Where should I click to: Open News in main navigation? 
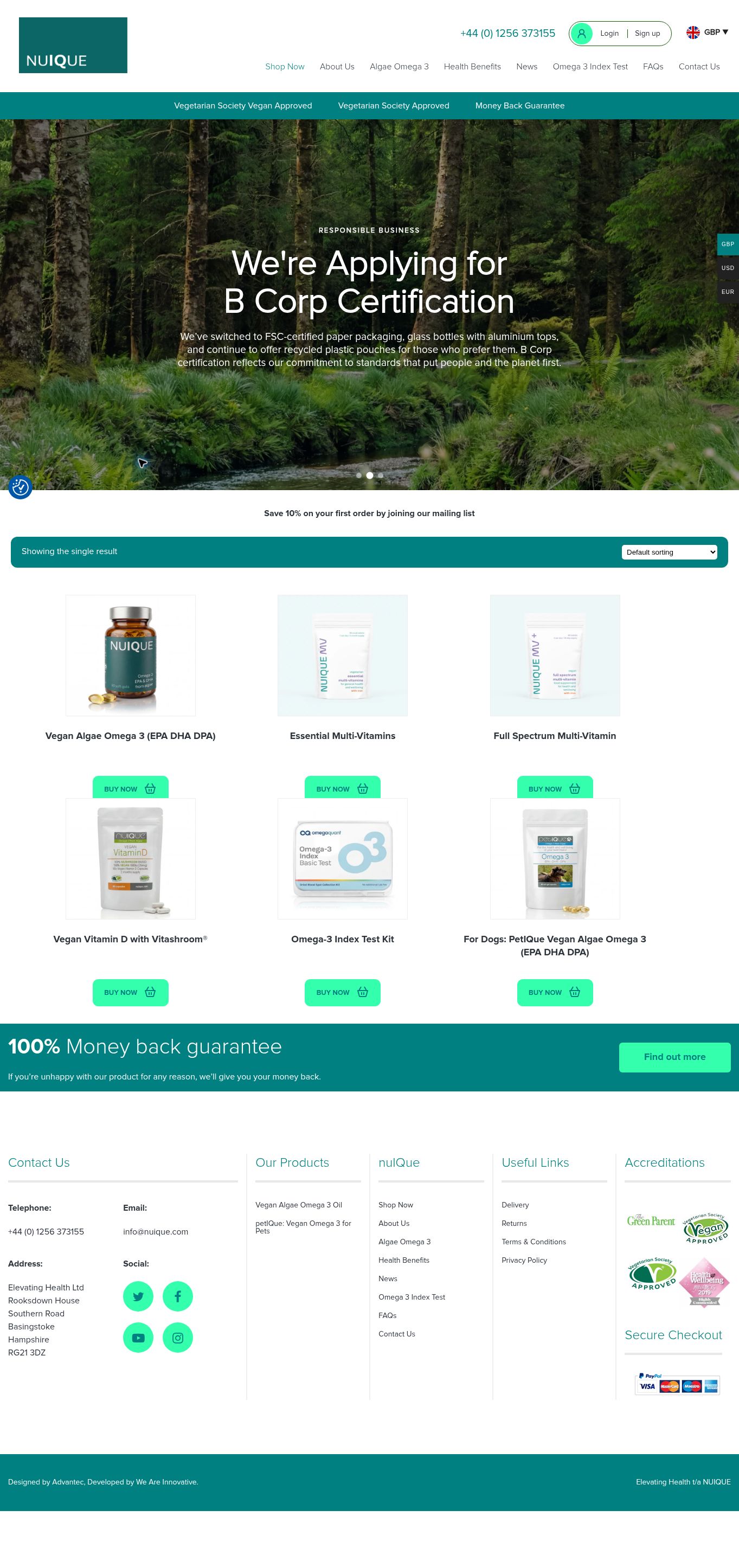point(526,66)
